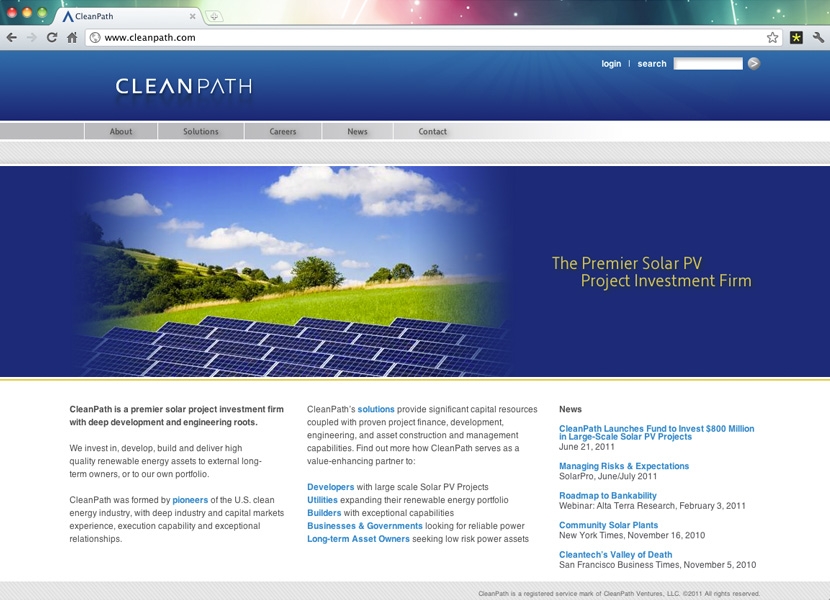
Task: Click the site search text field
Action: [x=708, y=64]
